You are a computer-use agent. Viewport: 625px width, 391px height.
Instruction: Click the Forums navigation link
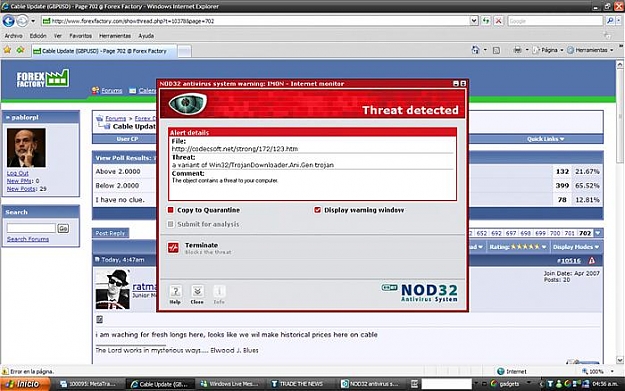112,90
